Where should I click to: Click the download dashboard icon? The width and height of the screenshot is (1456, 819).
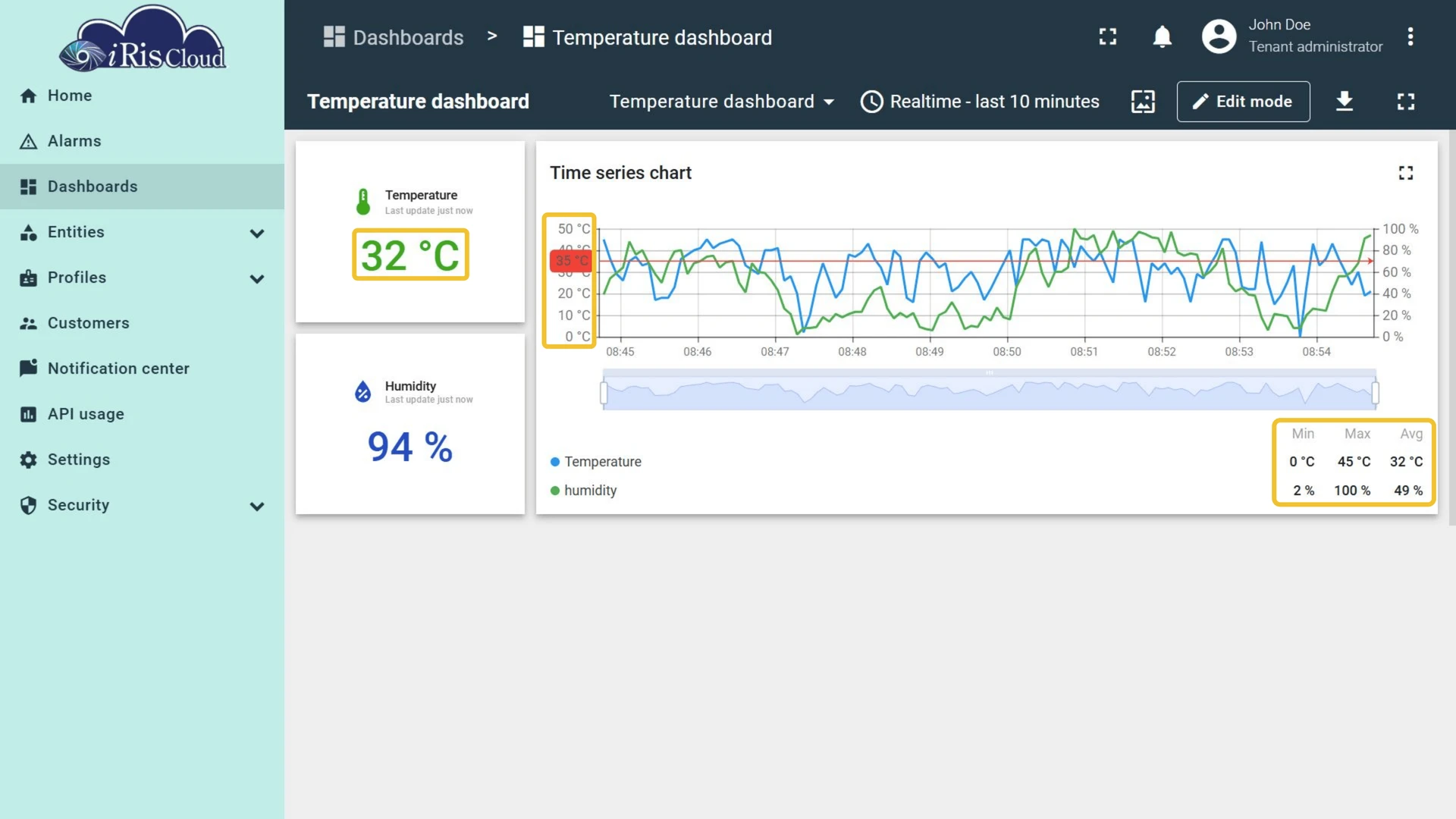click(x=1345, y=102)
